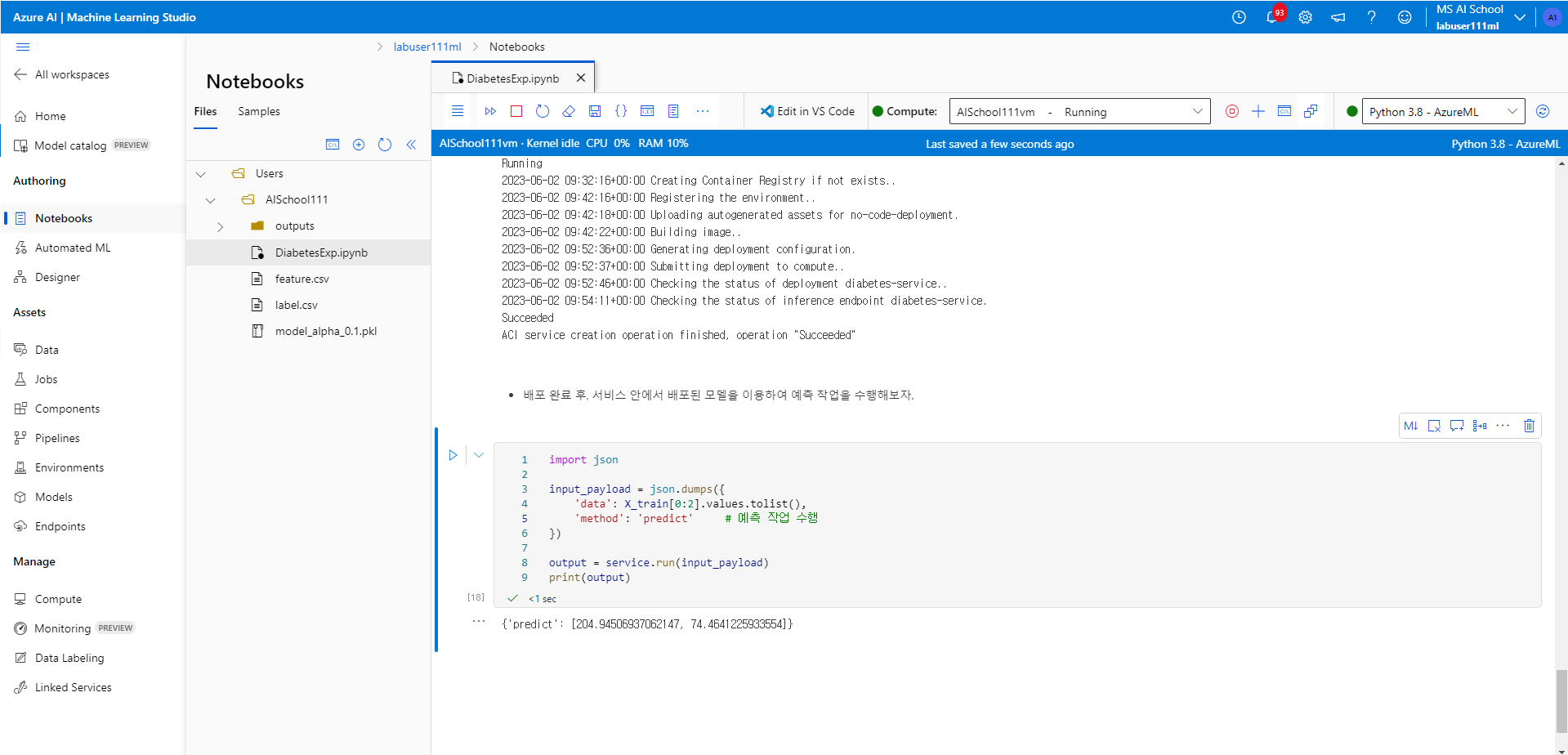Image resolution: width=1568 pixels, height=755 pixels.
Task: Send feedback with the smiley icon
Action: pyautogui.click(x=1405, y=17)
